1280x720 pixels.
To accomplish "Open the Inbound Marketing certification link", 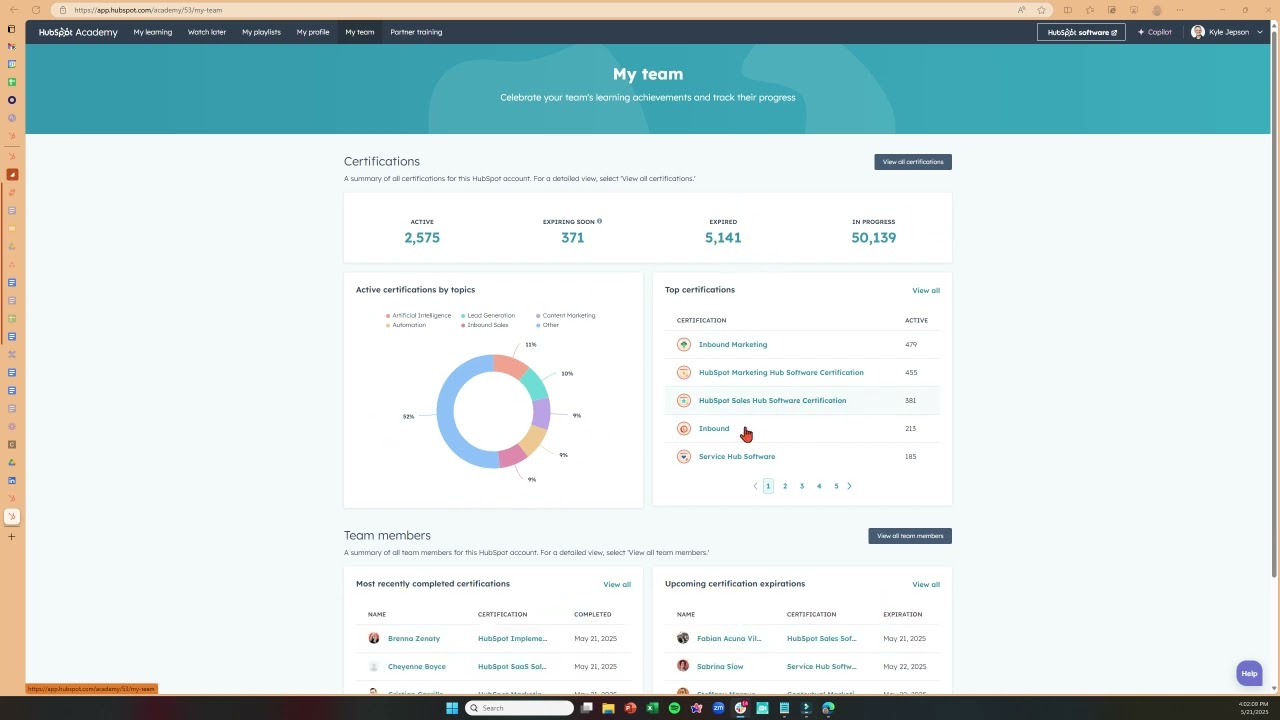I will pos(733,345).
